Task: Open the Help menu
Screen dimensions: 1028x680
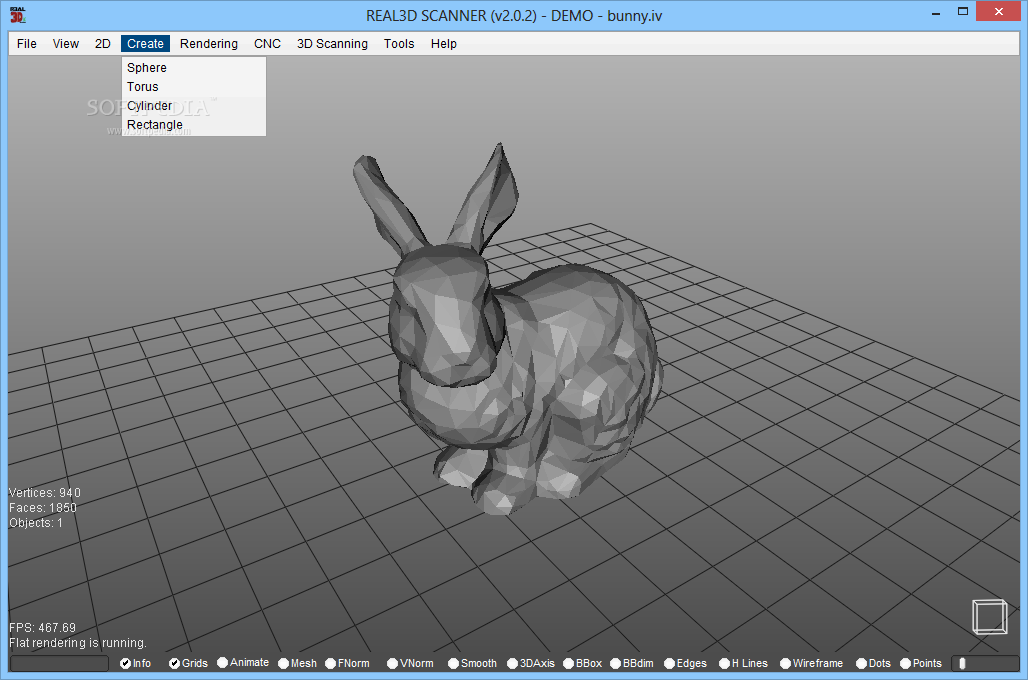Action: pyautogui.click(x=444, y=44)
